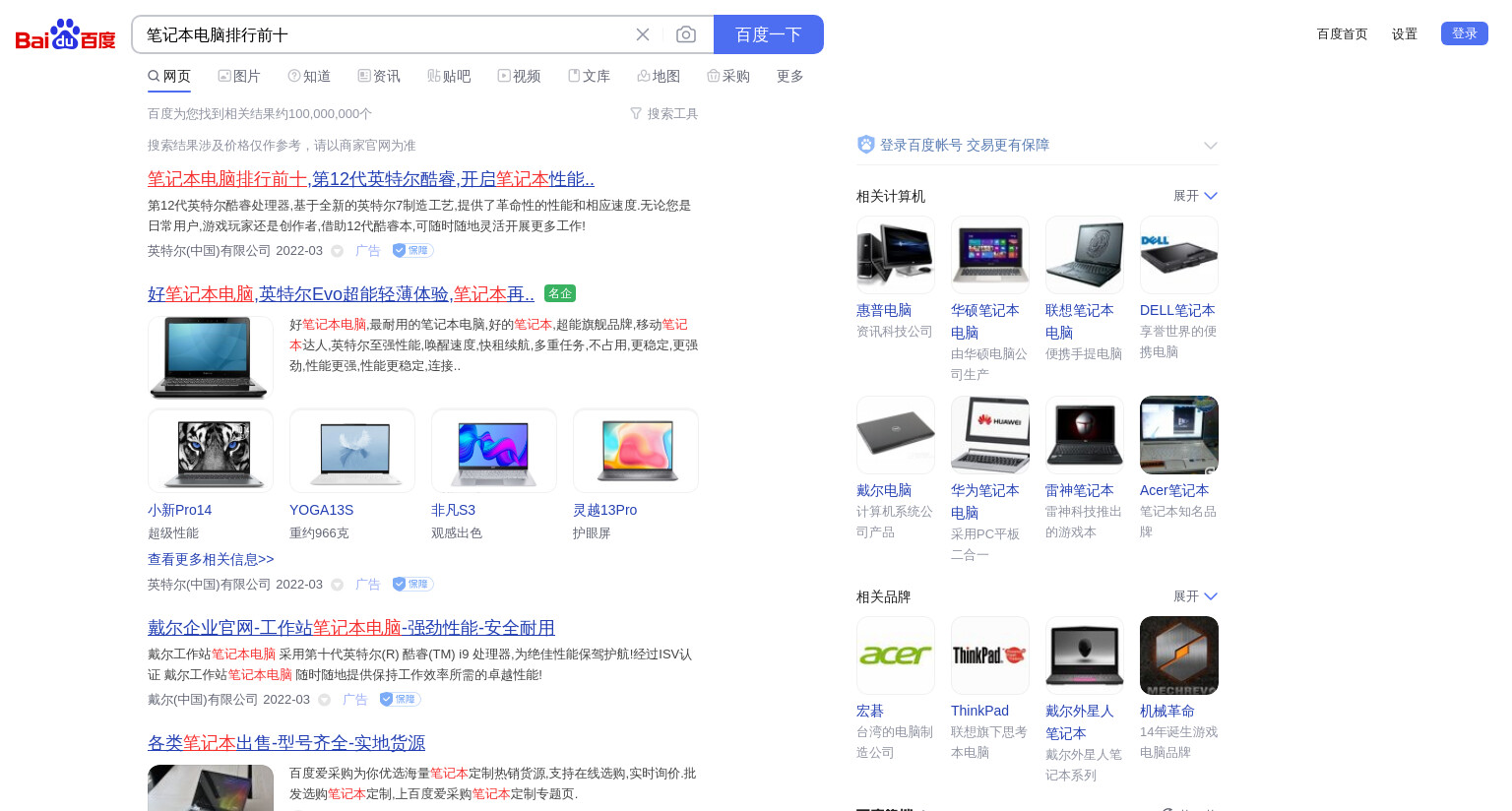Open 设置 menu

click(1405, 33)
